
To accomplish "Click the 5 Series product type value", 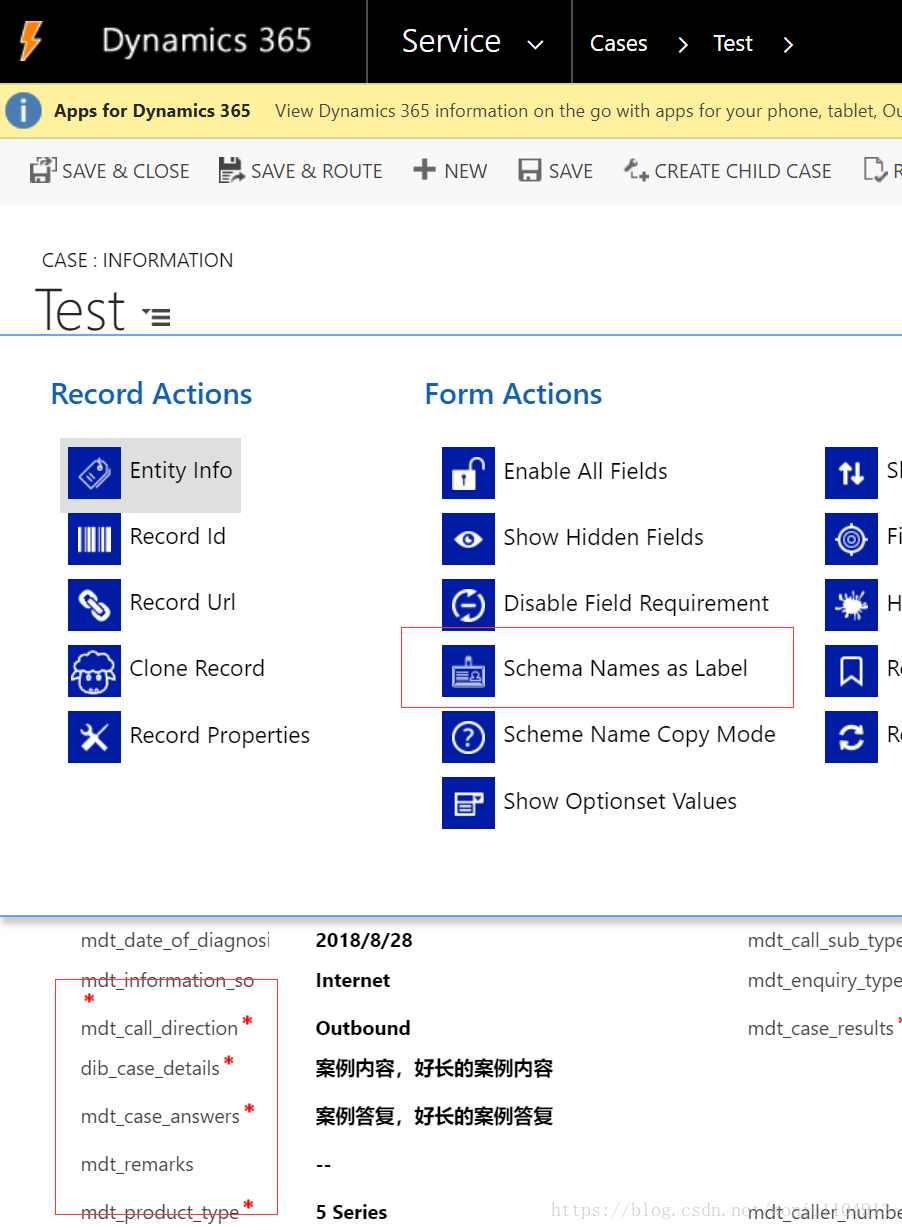I will [351, 1212].
